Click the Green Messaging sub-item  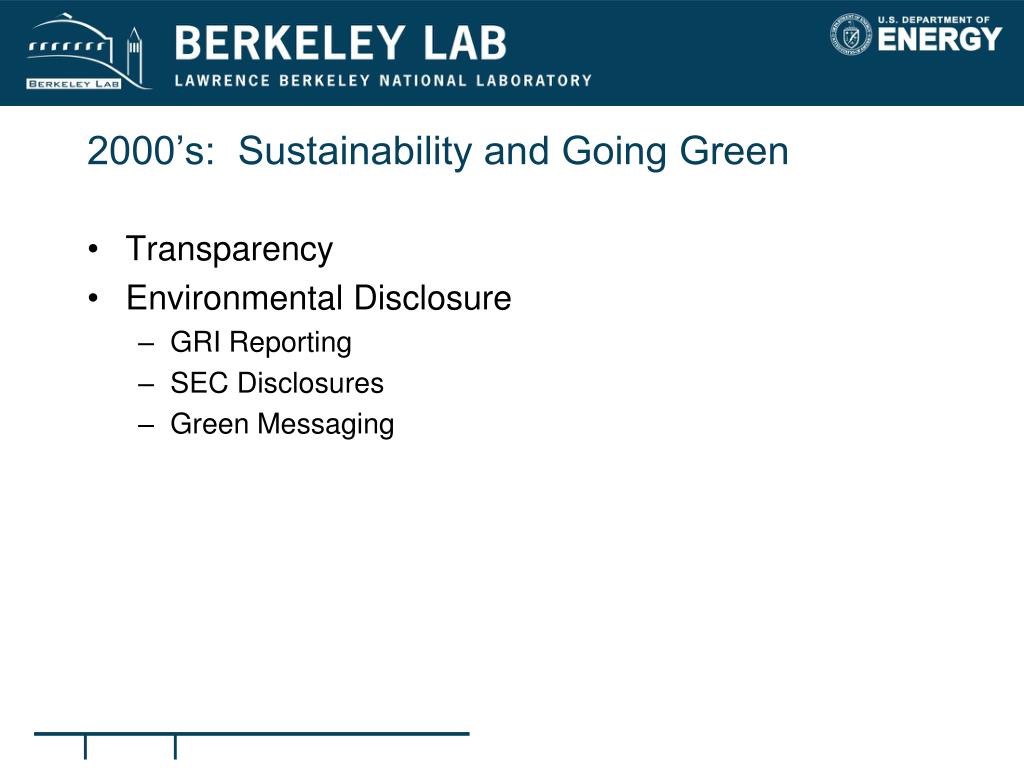coord(282,424)
